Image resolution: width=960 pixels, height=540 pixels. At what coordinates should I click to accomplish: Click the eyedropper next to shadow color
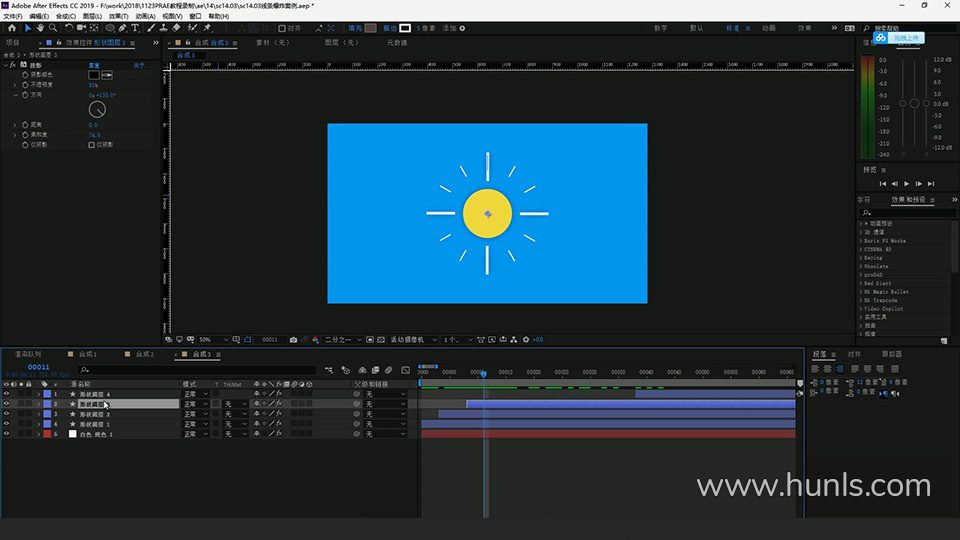tap(108, 75)
